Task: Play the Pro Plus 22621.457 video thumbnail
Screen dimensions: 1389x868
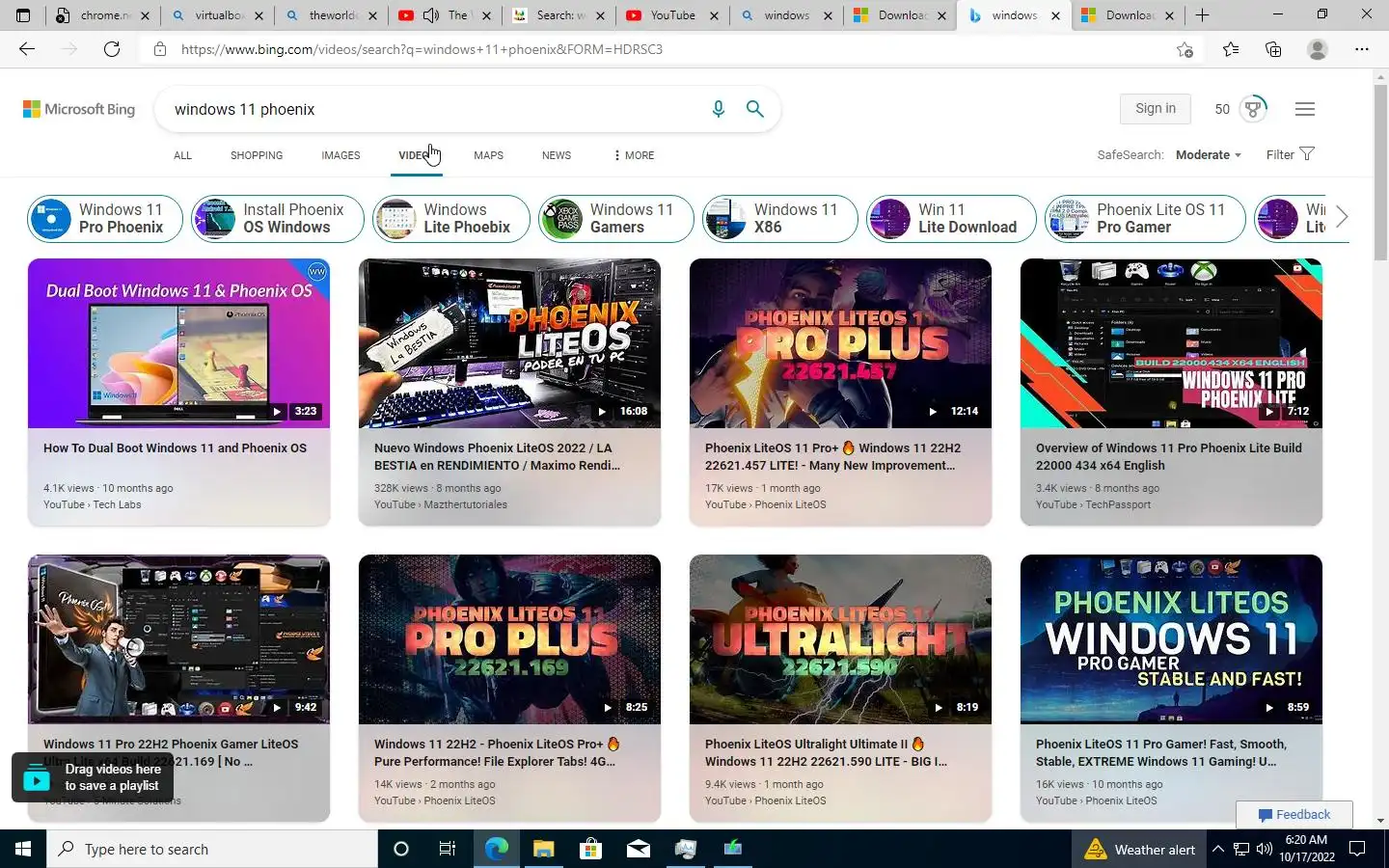Action: click(x=840, y=343)
